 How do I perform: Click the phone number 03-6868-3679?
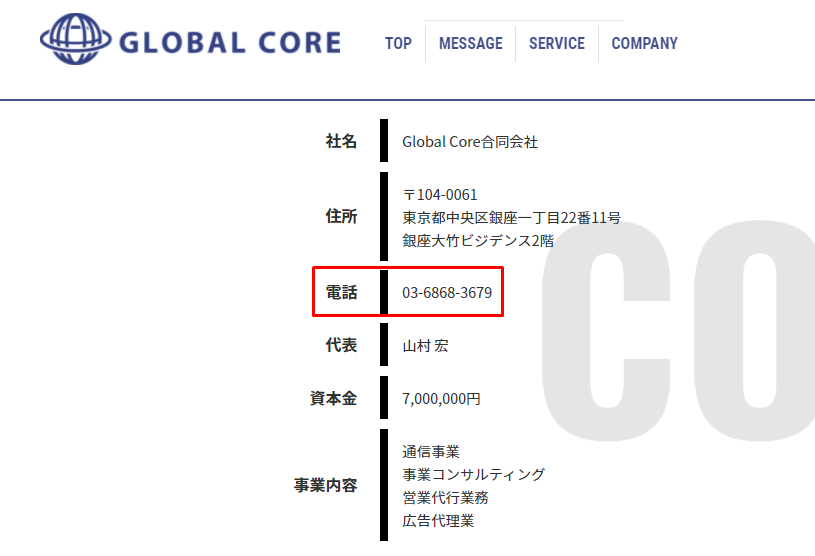coord(447,293)
